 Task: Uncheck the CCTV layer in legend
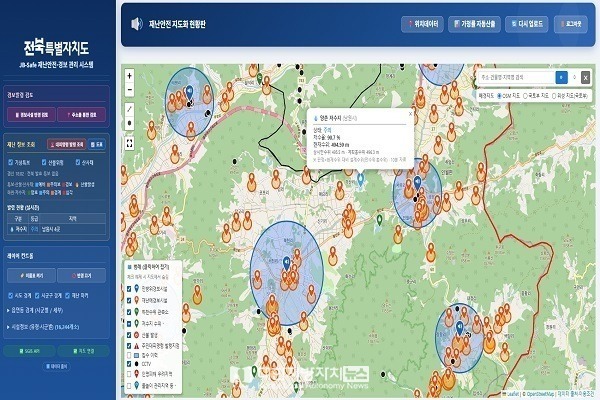pyautogui.click(x=129, y=364)
